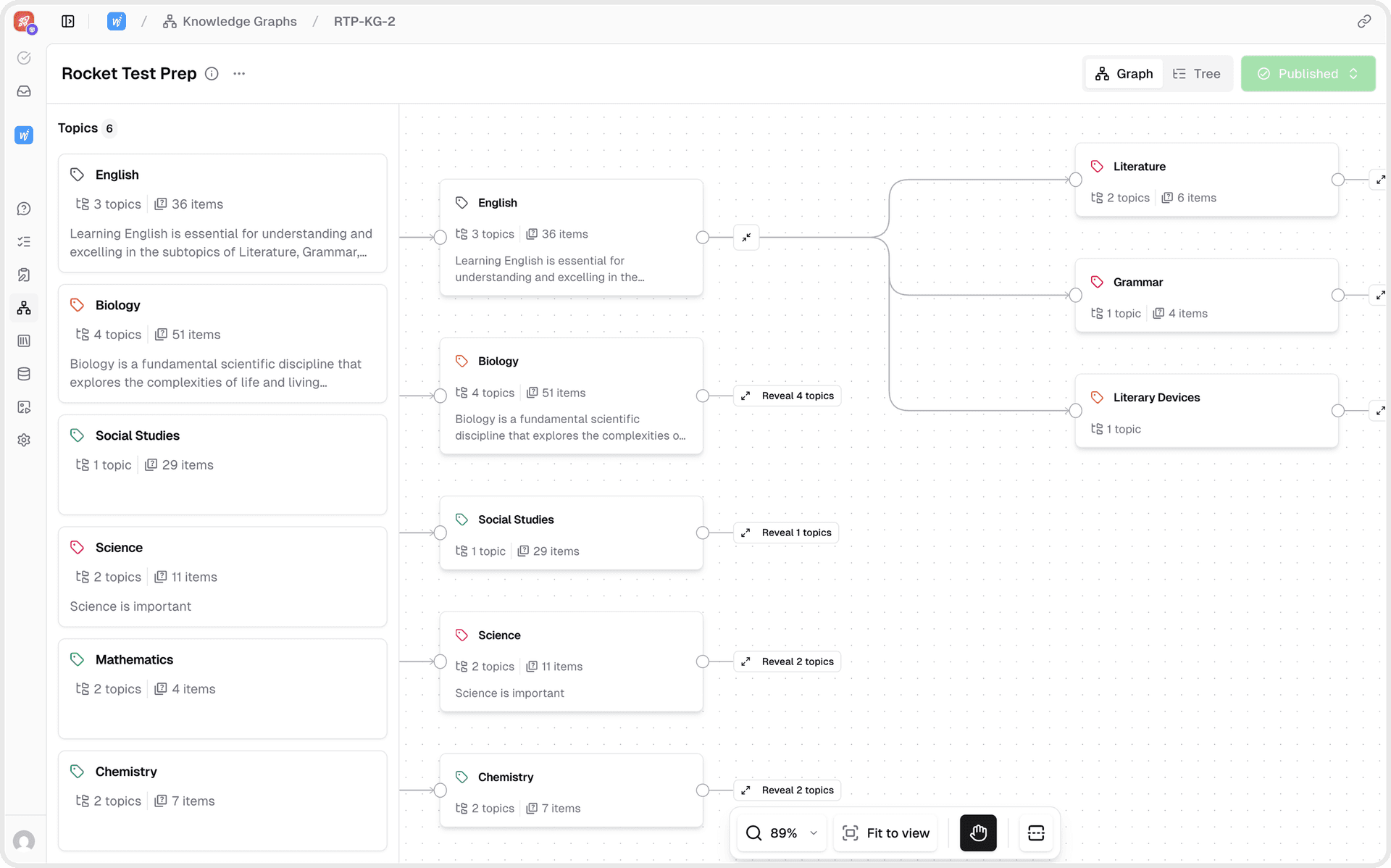
Task: Click the RTP-KG-2 breadcrumb item
Action: pos(364,22)
